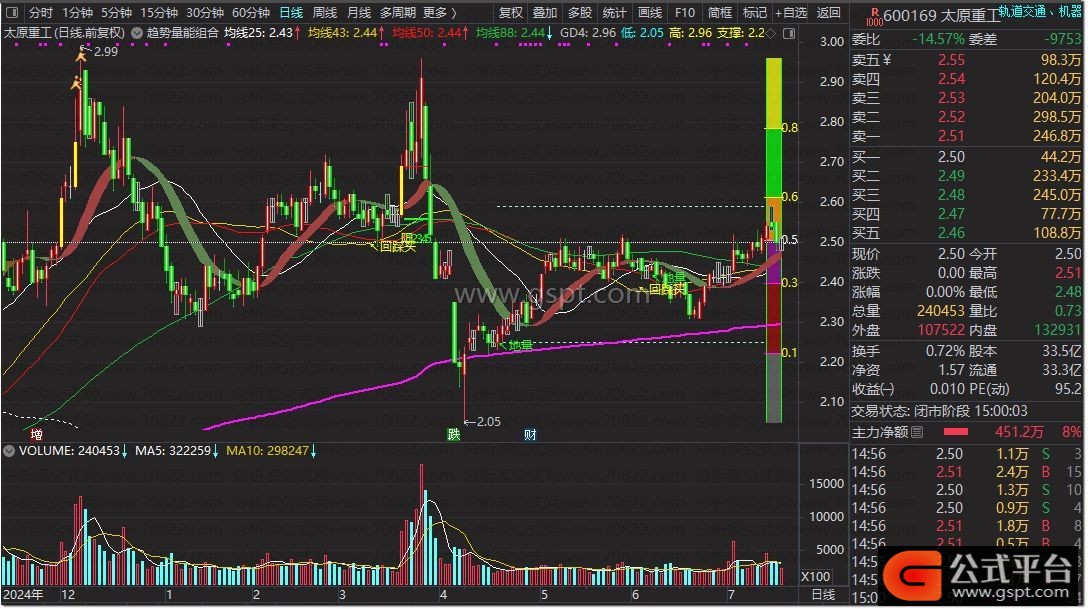
Task: Click the 0.8 level on the color gauge
Action: [790, 128]
